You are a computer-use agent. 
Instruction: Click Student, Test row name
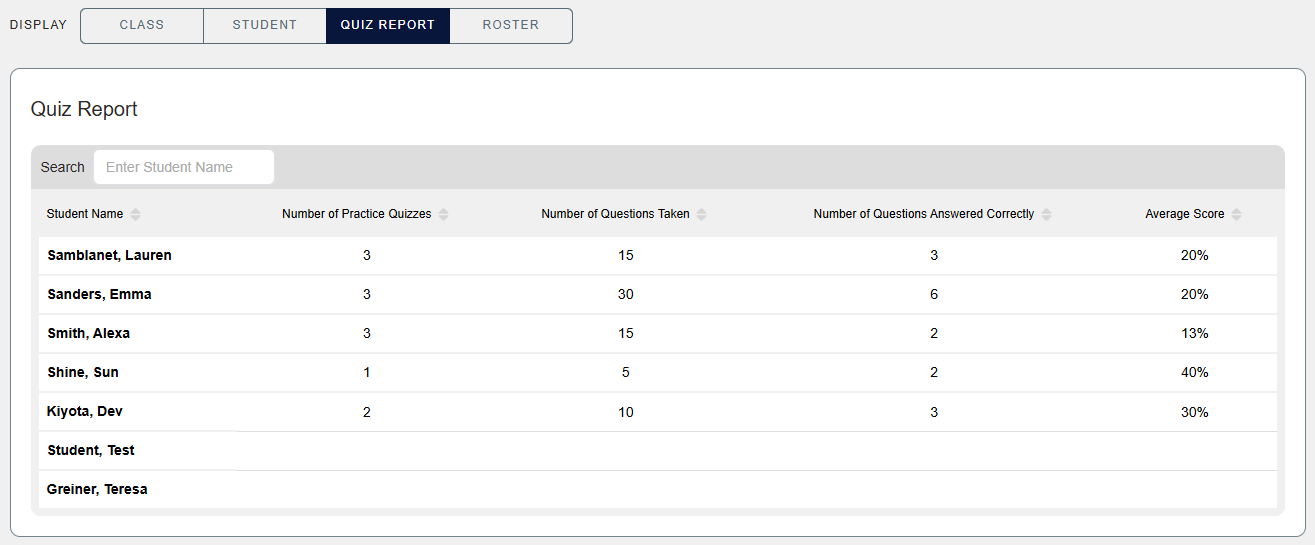91,450
